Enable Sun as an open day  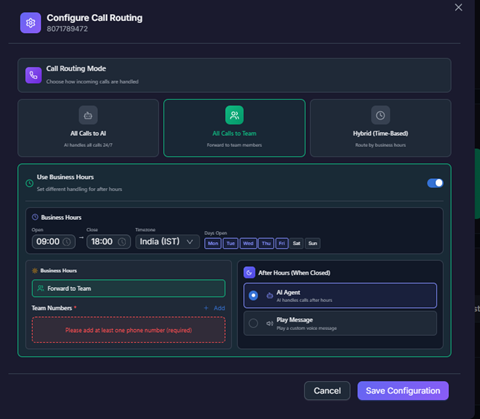point(313,243)
